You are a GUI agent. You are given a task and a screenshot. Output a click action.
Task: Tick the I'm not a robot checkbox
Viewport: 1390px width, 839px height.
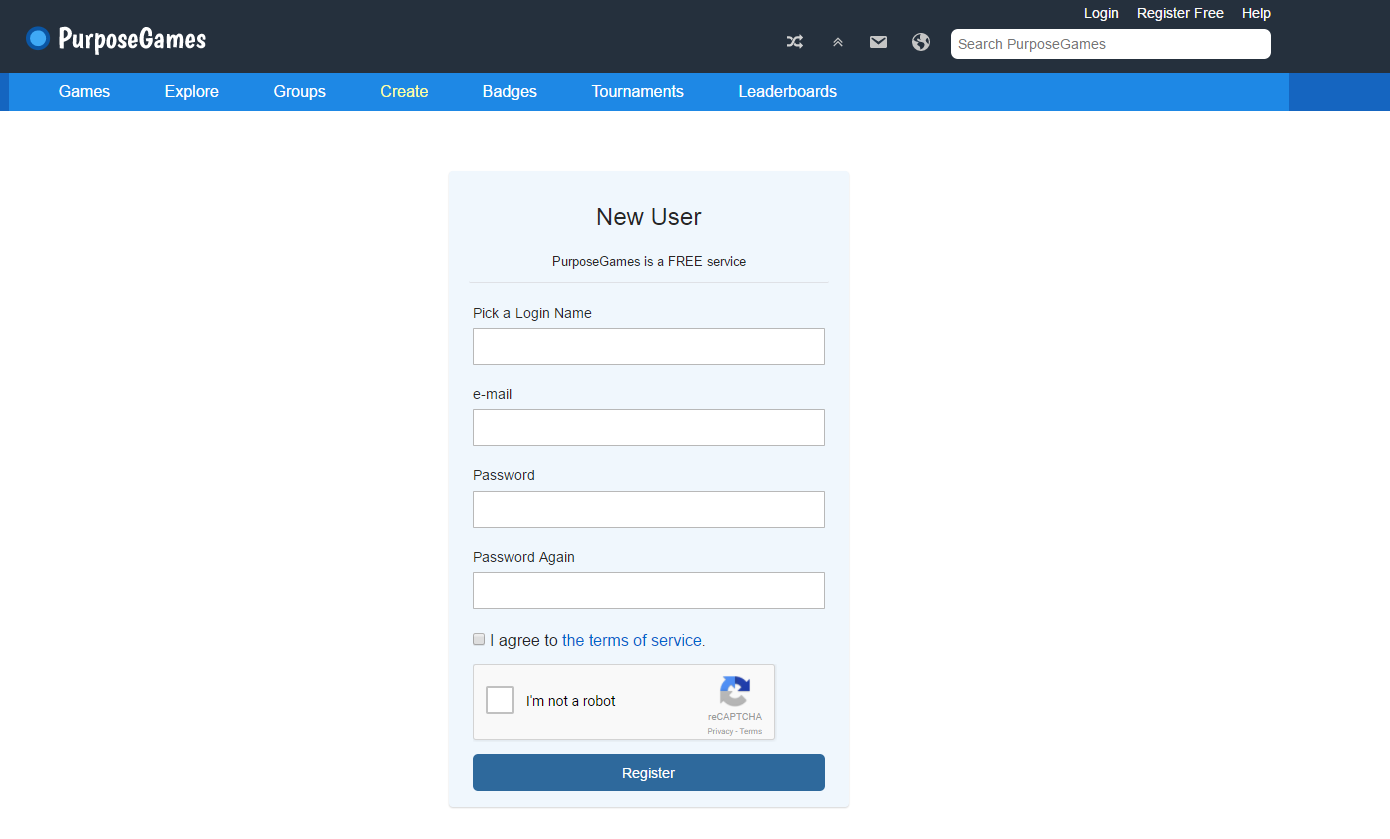click(x=500, y=700)
